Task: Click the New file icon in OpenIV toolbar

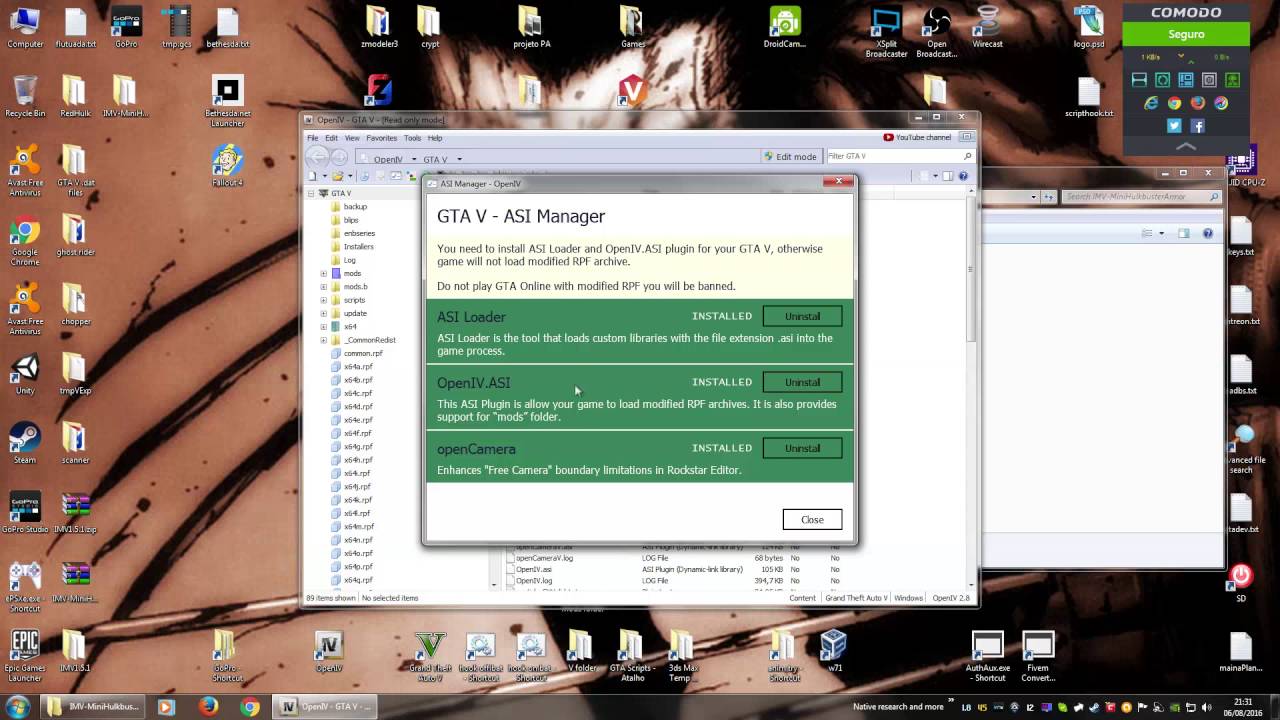Action: click(x=312, y=176)
